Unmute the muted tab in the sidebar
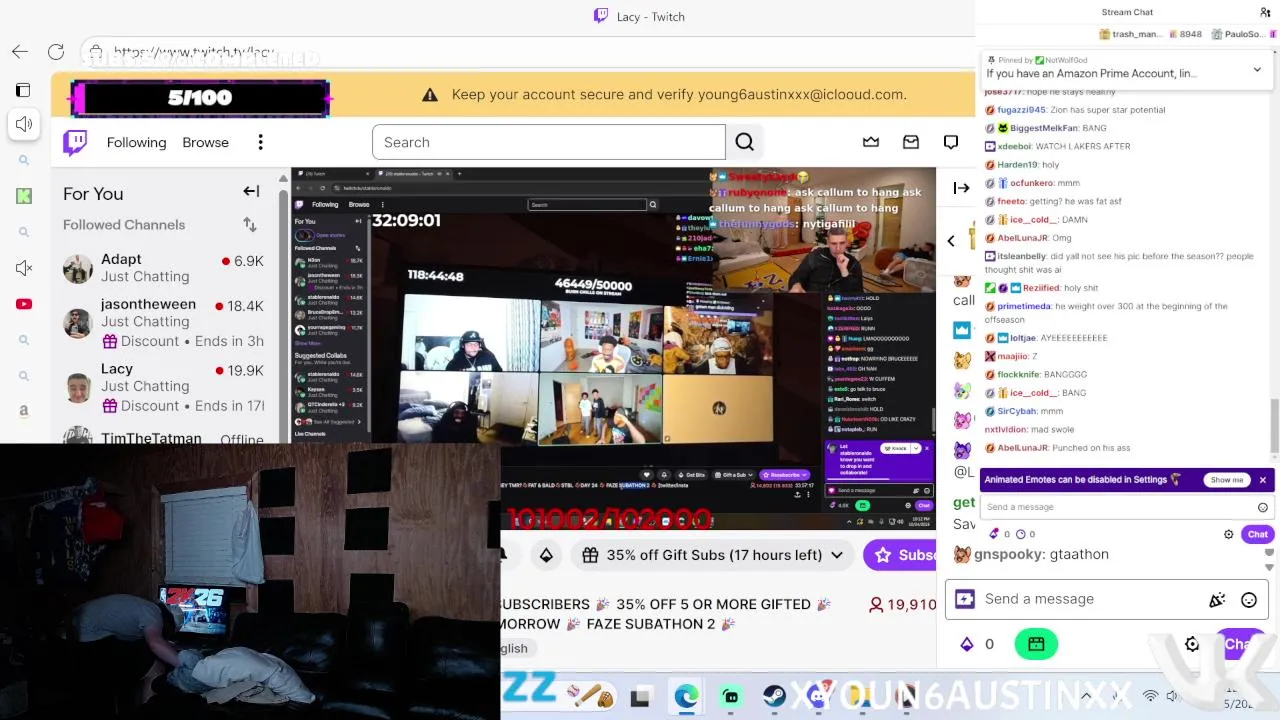Screen dimensions: 1280x720 pos(24,268)
